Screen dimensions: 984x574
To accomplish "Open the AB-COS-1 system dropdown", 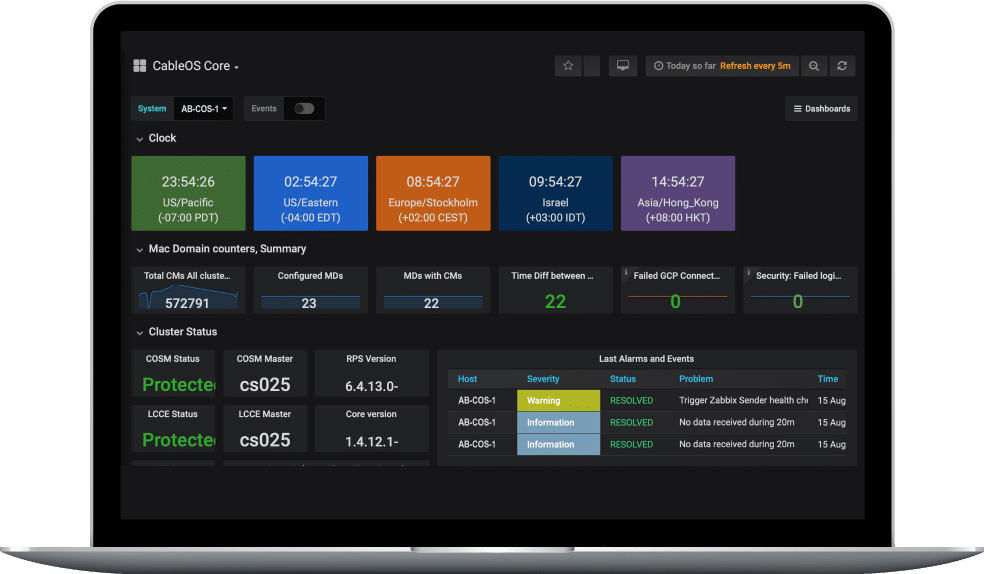I will 204,109.
